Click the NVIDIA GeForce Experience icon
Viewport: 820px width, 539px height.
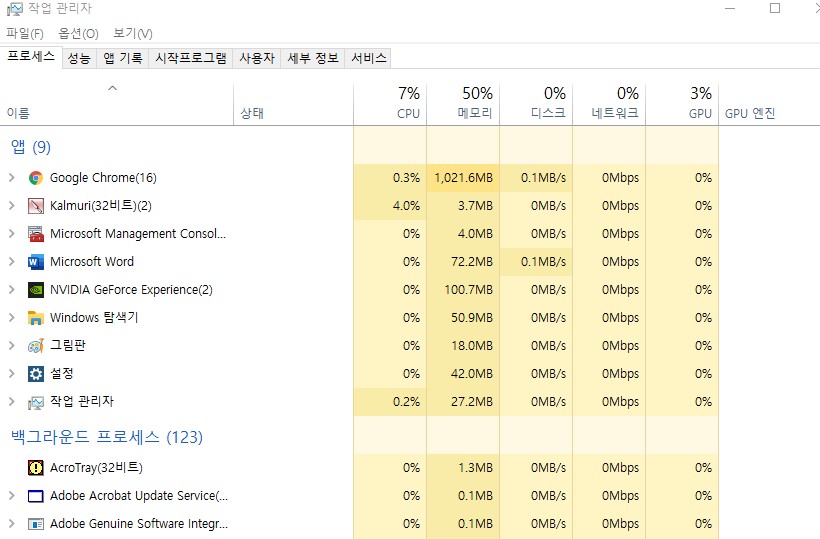coord(36,290)
